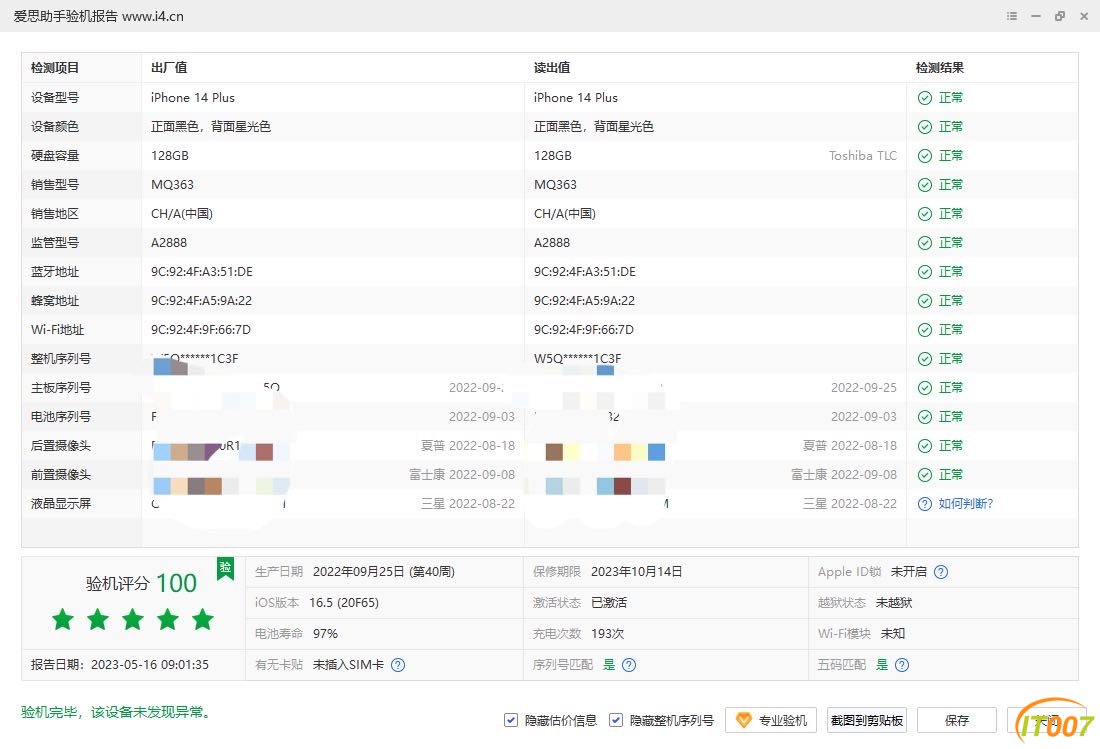1100x749 pixels.
Task: Select iPhone 14 Plus in 出厂值 column
Action: click(193, 98)
